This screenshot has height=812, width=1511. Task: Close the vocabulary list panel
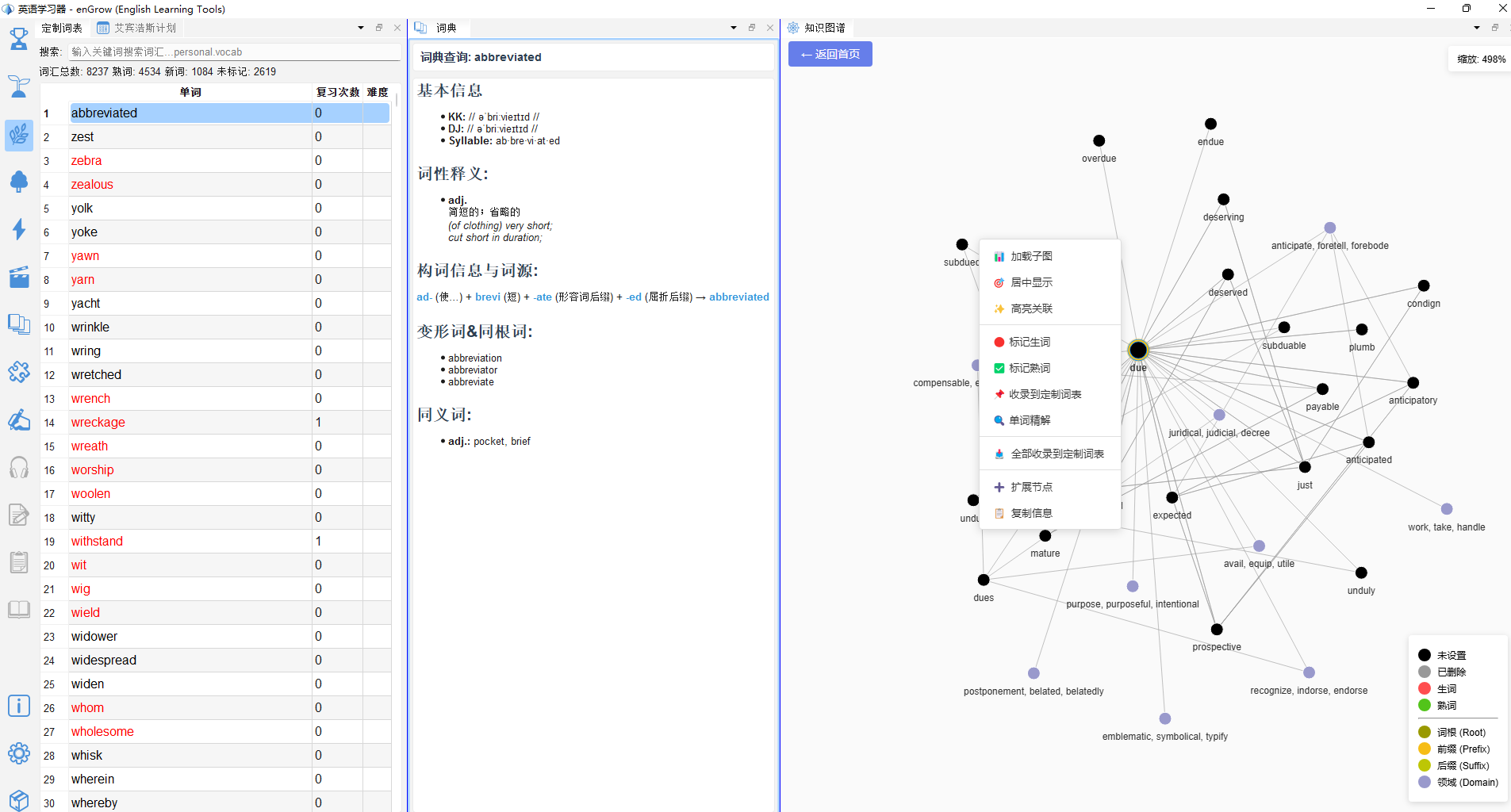(397, 28)
